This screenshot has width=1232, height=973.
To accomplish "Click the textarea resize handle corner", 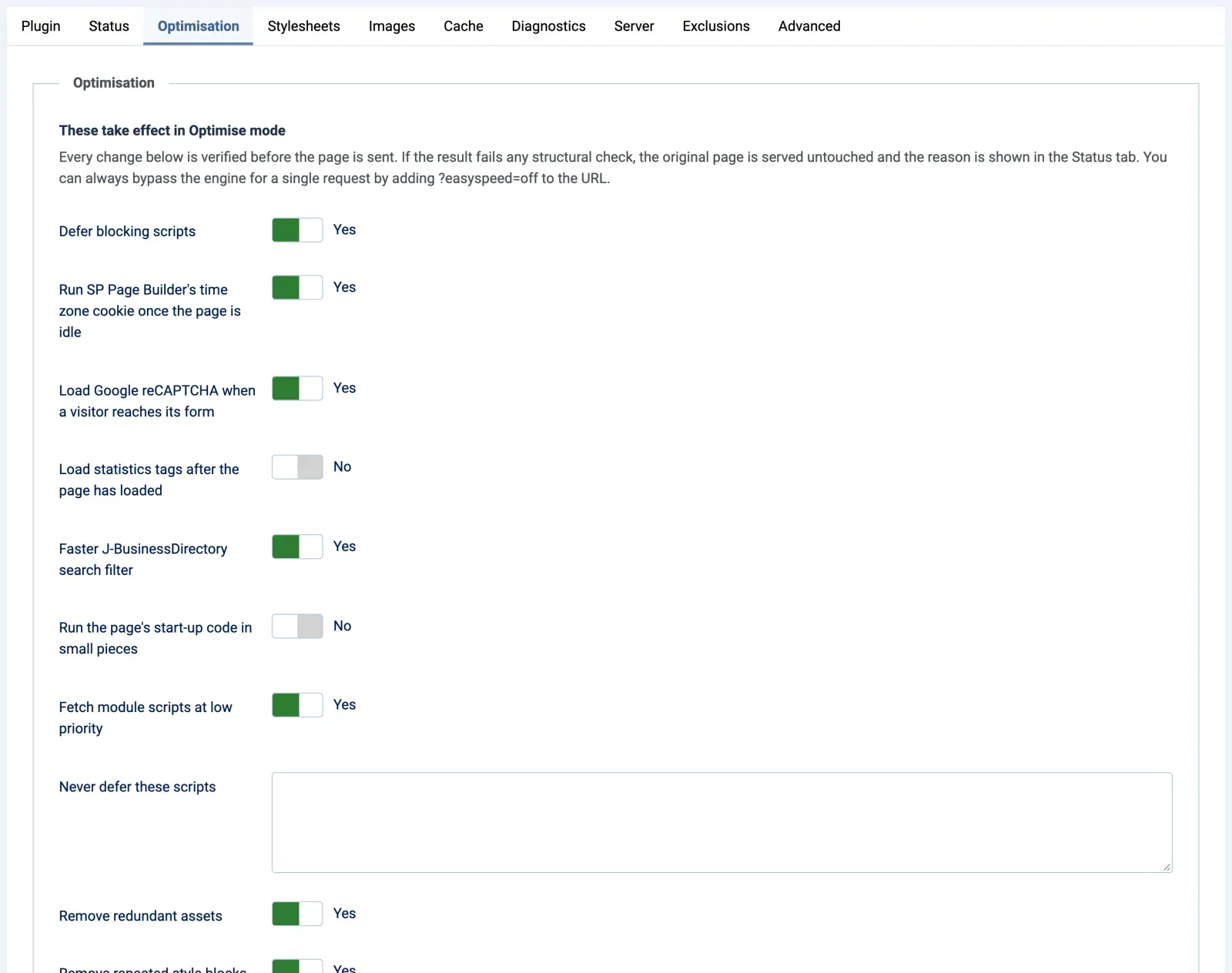I will point(1167,867).
